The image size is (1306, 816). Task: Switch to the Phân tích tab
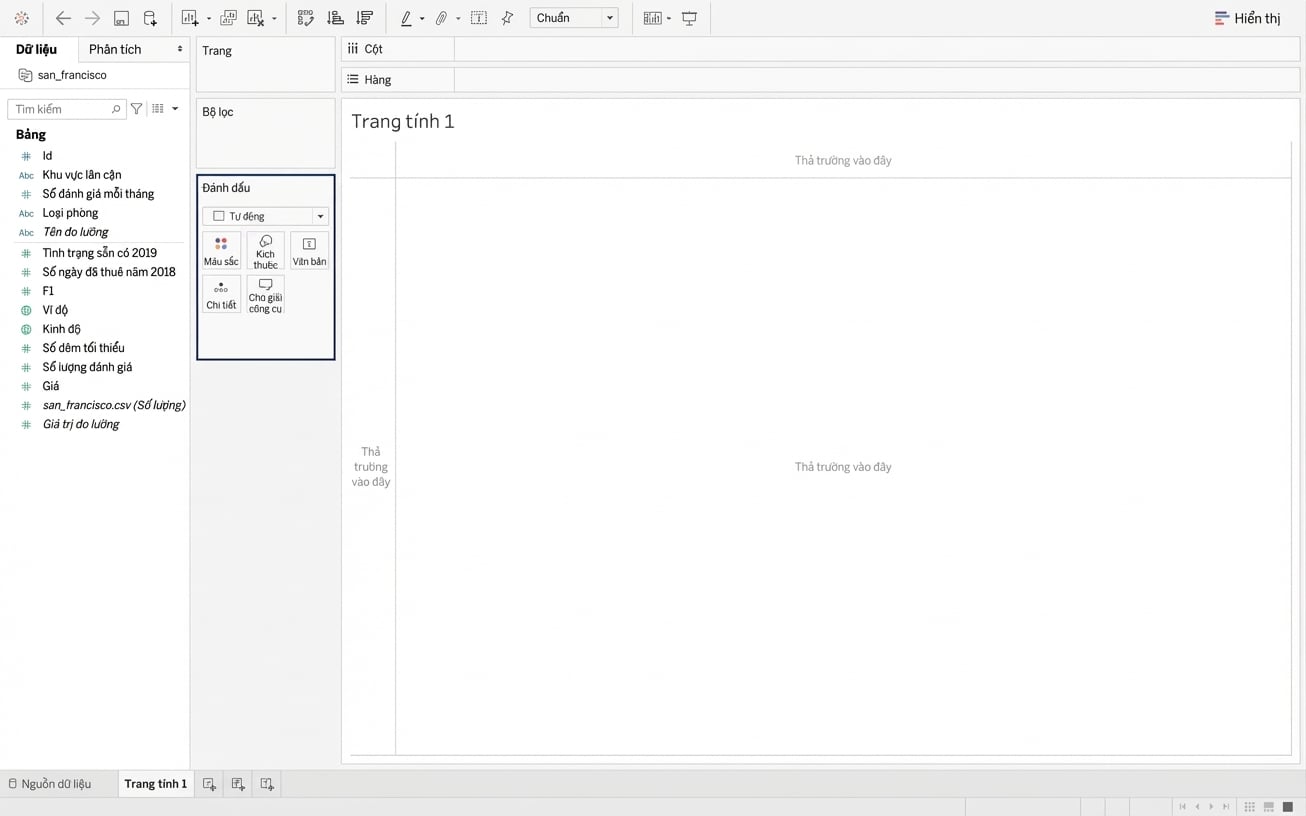pos(115,49)
